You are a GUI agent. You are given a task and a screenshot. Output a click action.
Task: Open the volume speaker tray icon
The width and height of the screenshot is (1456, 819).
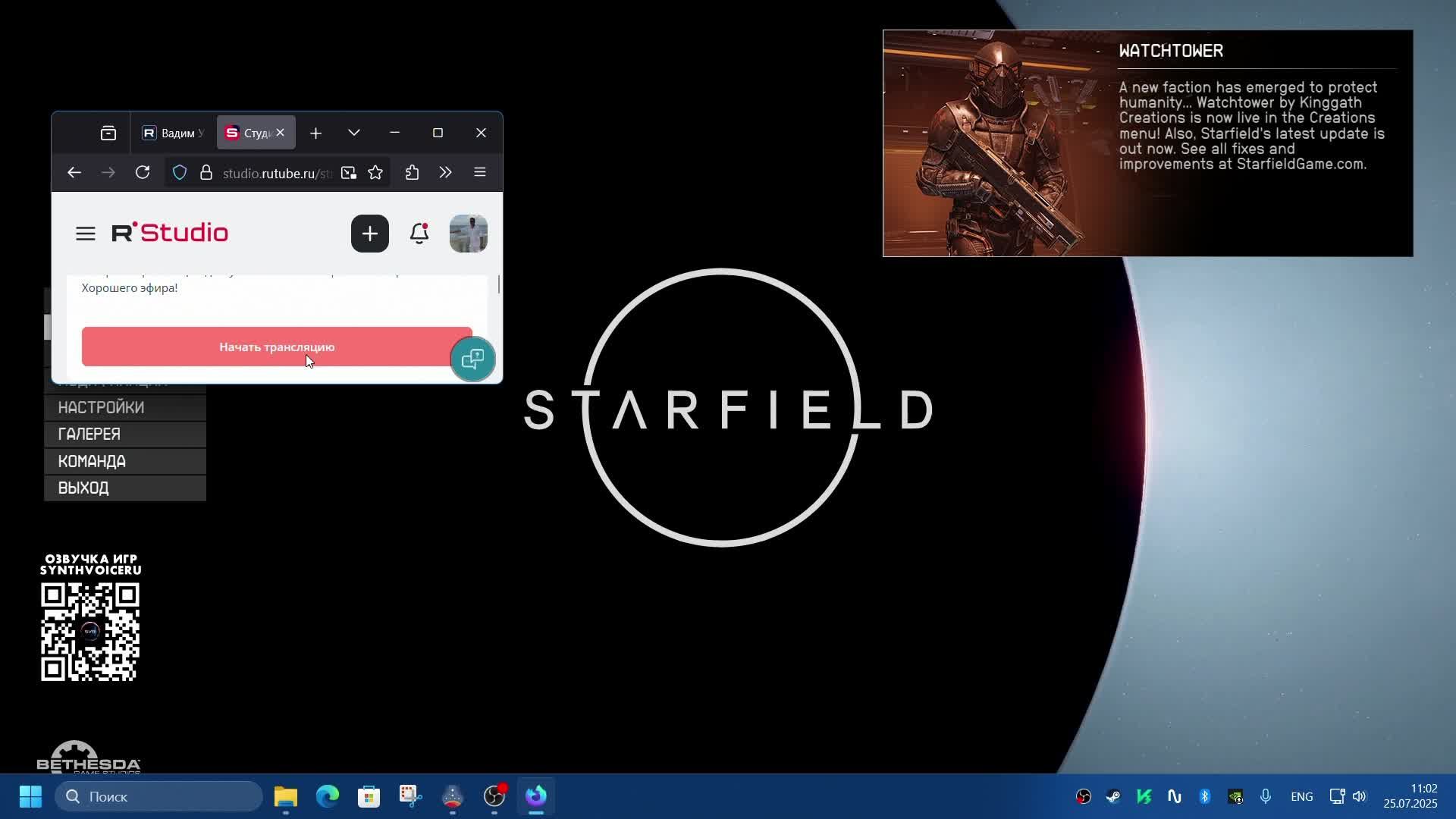(x=1359, y=796)
